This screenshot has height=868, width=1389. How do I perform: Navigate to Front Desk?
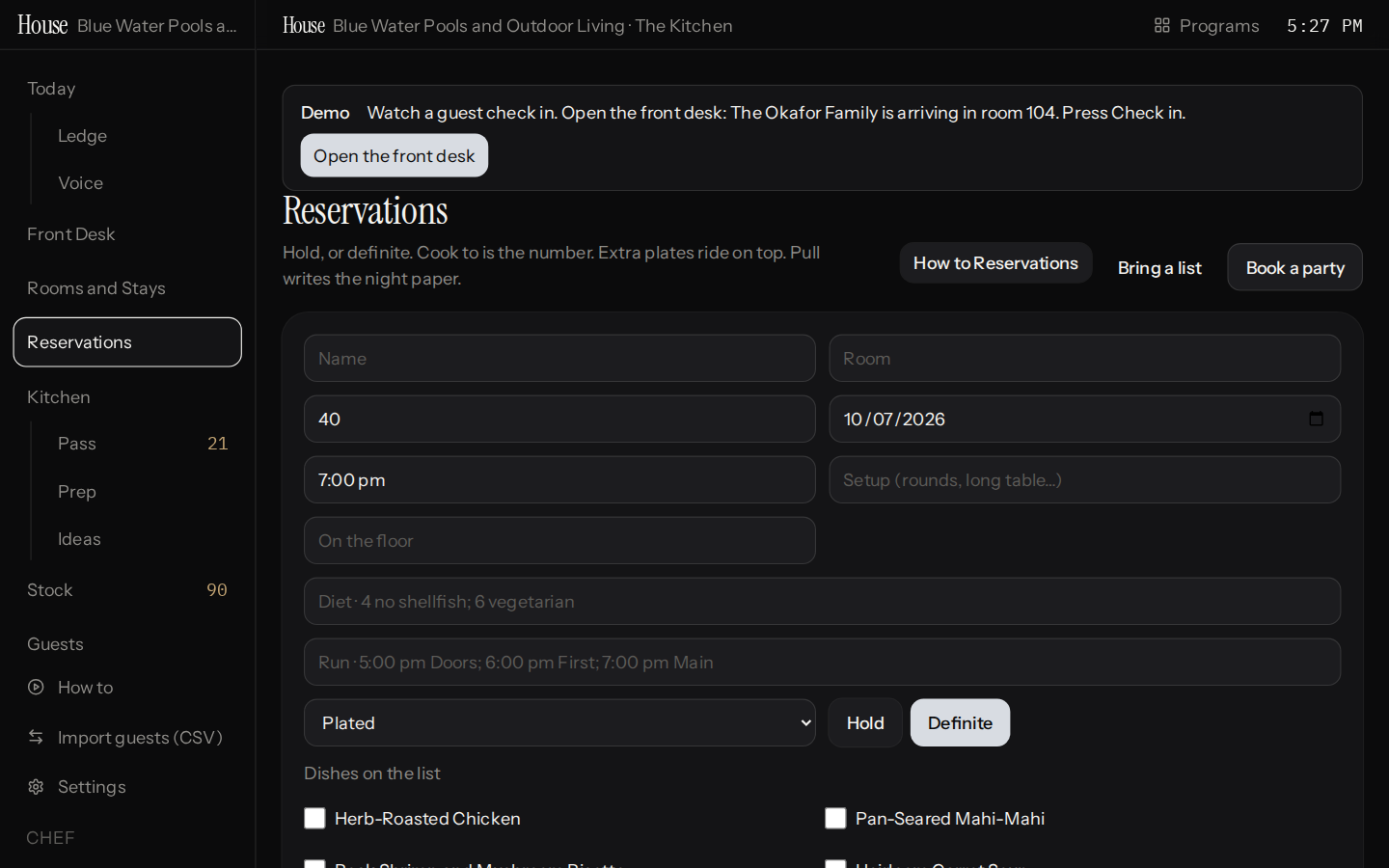pyautogui.click(x=70, y=234)
